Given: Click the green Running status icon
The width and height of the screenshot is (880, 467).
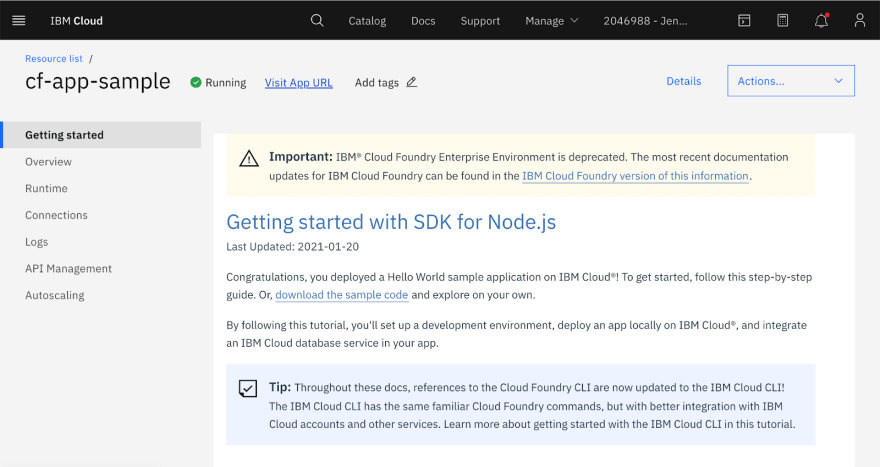Looking at the screenshot, I should (x=195, y=83).
